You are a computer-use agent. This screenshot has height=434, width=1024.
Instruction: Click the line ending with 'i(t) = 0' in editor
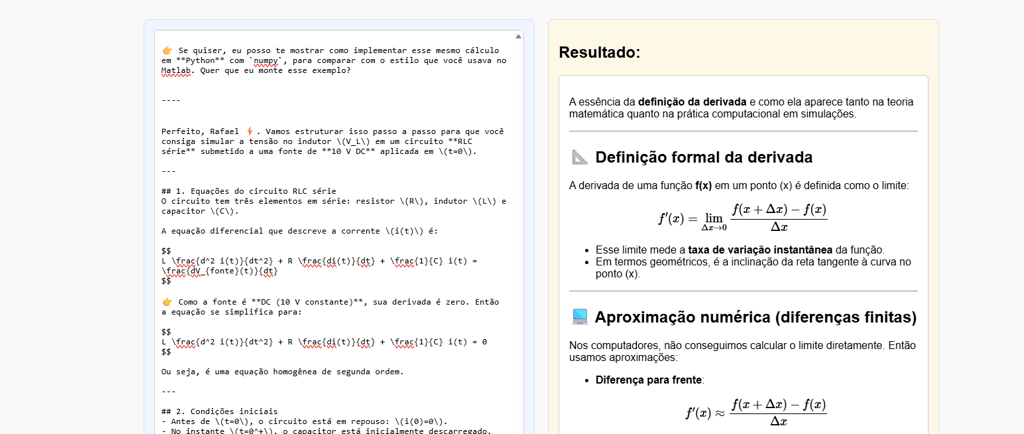point(325,341)
